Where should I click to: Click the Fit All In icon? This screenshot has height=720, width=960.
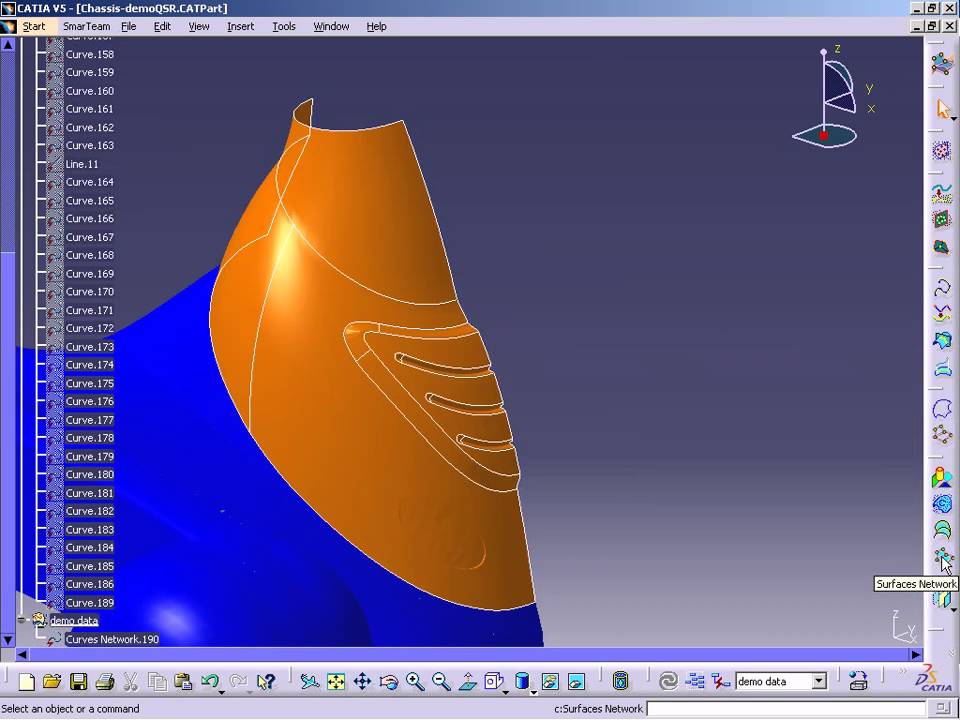point(336,681)
